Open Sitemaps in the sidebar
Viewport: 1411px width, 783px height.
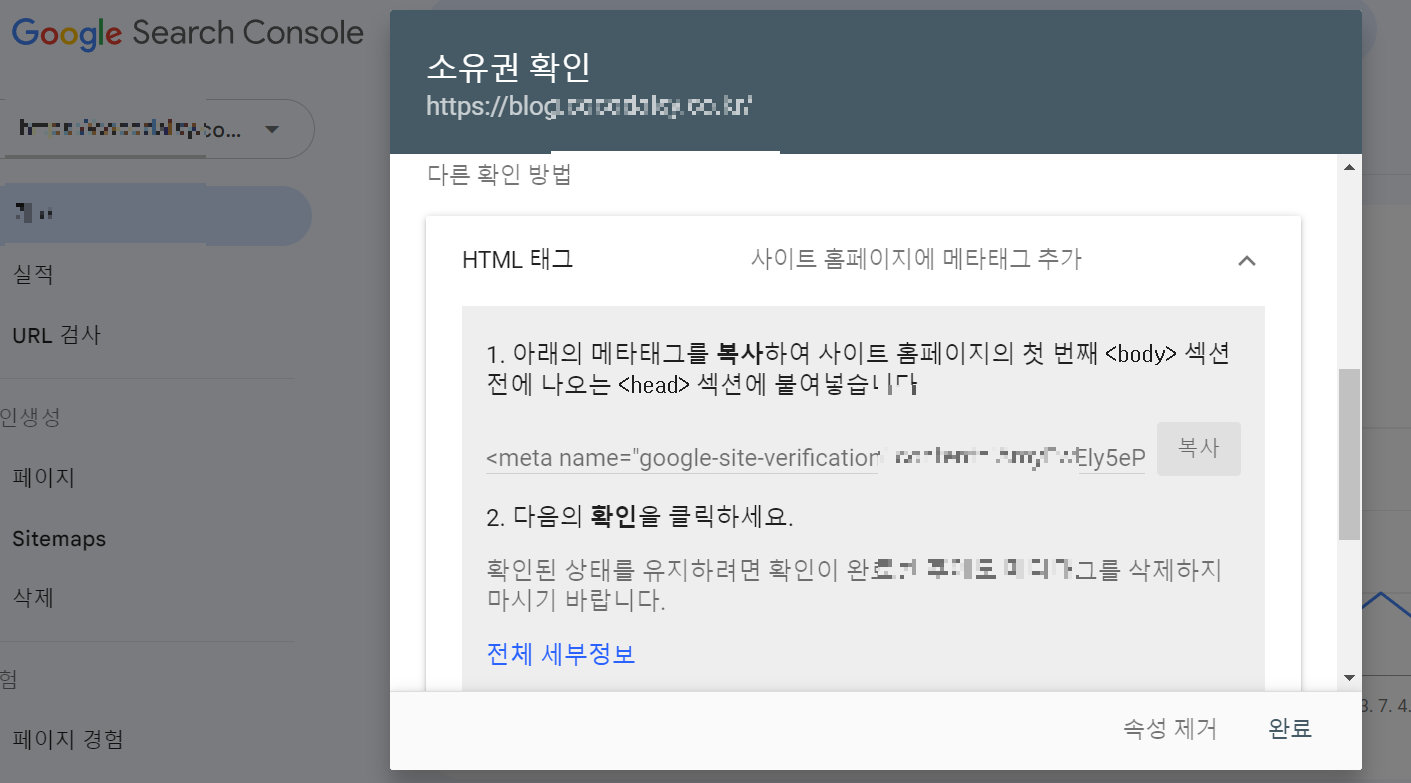point(59,538)
